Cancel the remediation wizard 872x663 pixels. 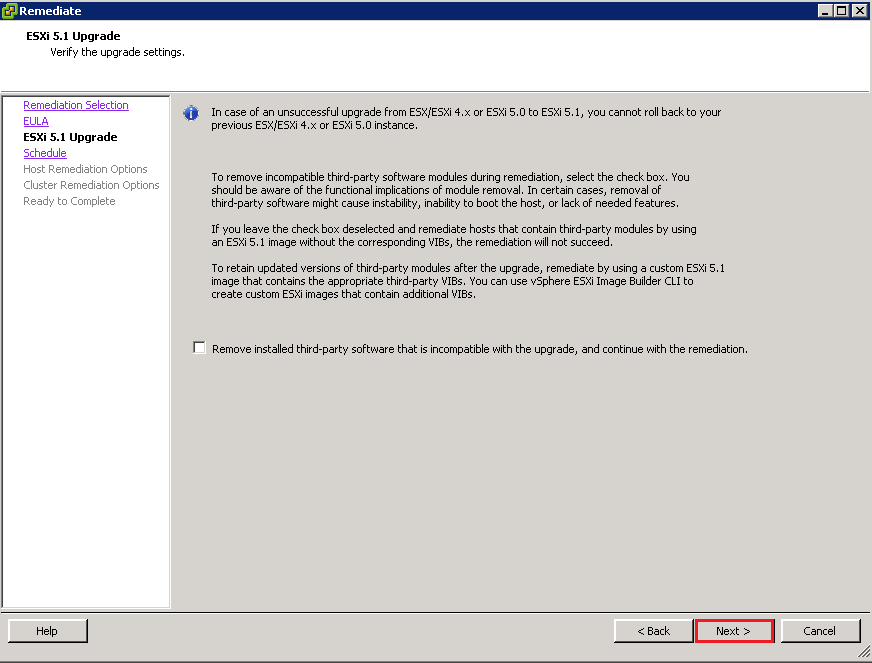tap(820, 631)
